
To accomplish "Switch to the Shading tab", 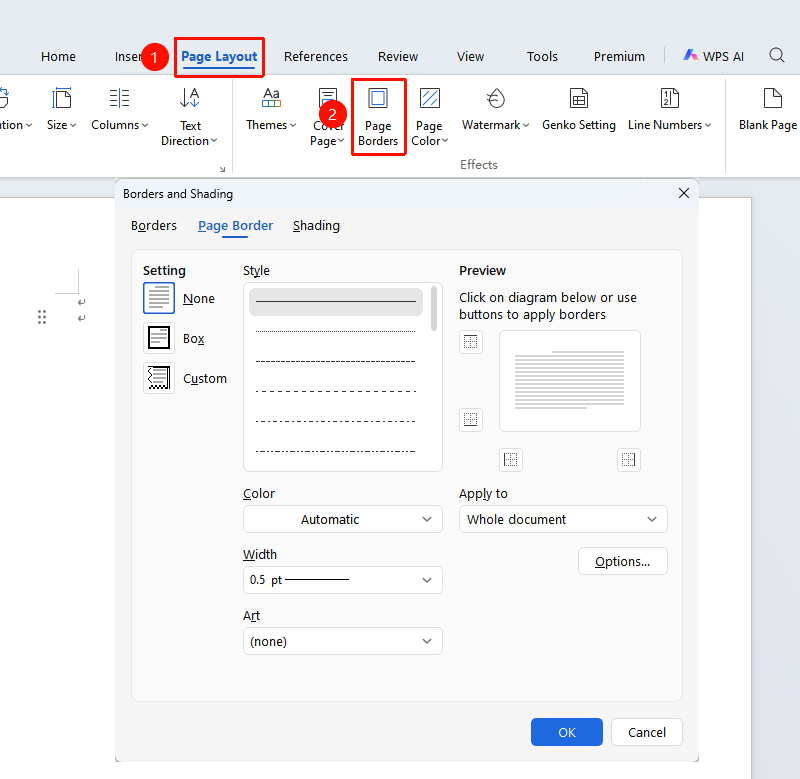I will 316,225.
